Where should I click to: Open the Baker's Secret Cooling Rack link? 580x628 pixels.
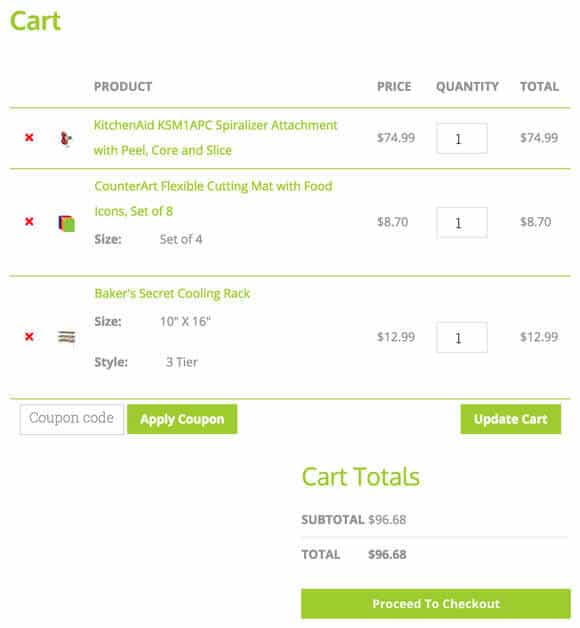point(172,293)
